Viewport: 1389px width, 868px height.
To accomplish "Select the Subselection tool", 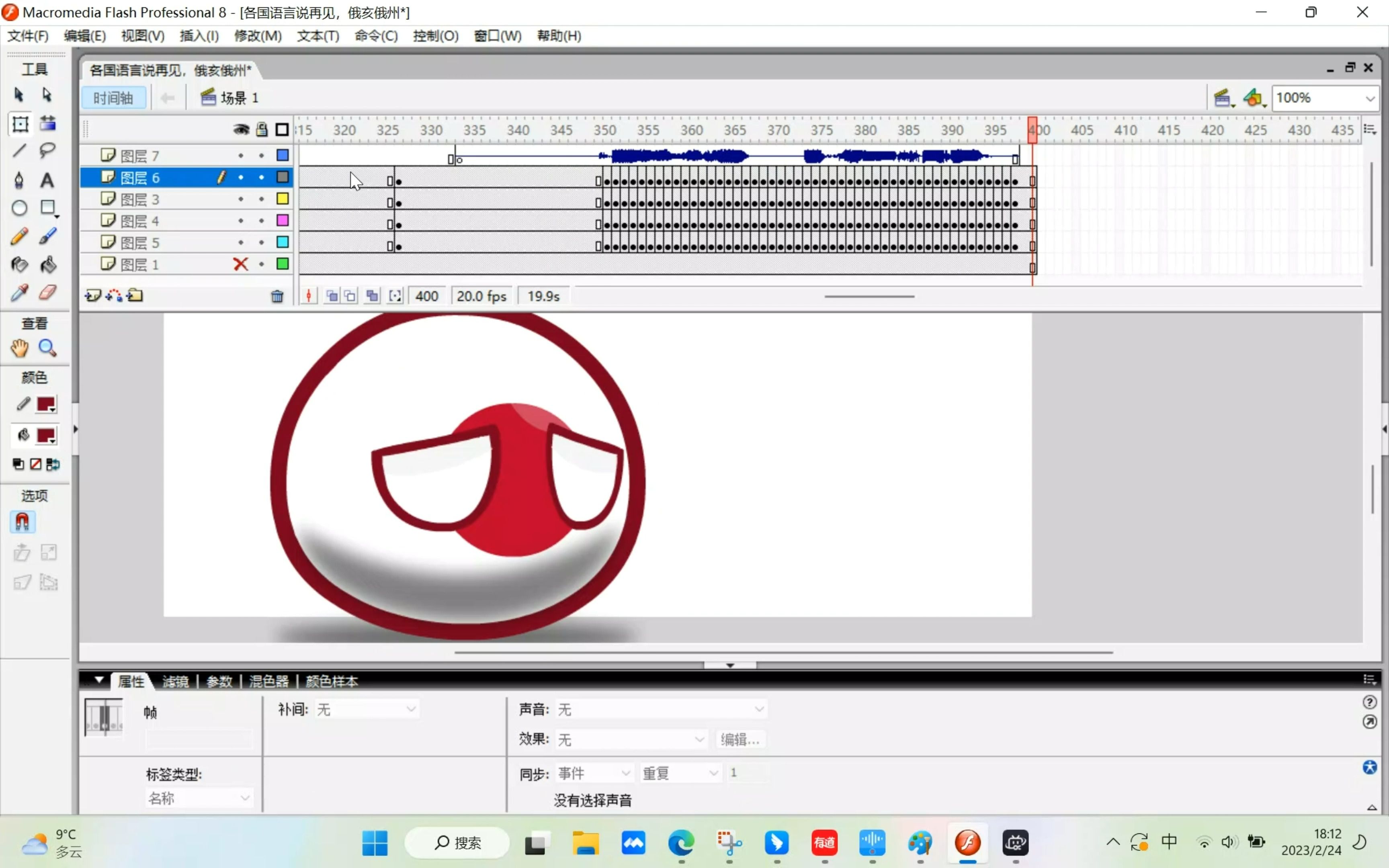I will click(47, 95).
